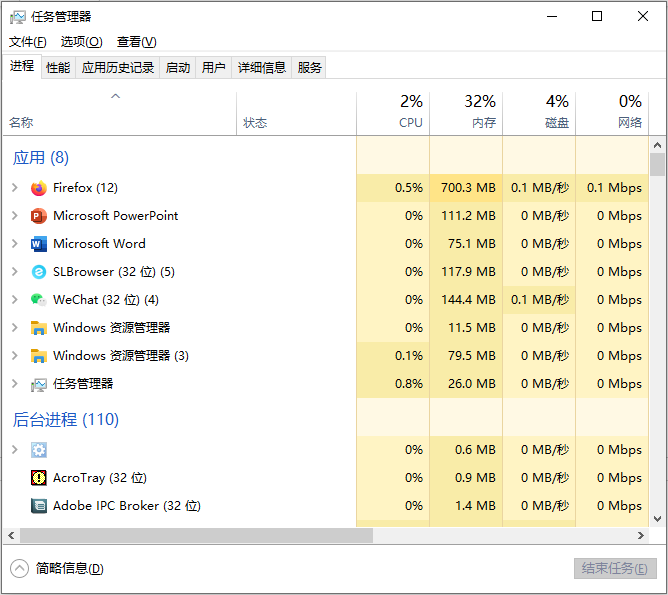The width and height of the screenshot is (668, 595).
Task: Sort by the 内存 column header
Action: (x=466, y=114)
